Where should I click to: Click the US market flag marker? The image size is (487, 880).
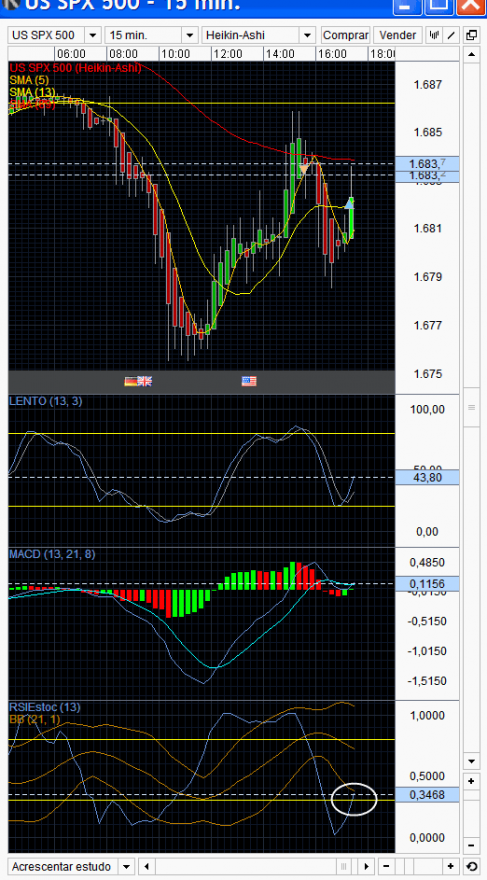click(x=249, y=381)
